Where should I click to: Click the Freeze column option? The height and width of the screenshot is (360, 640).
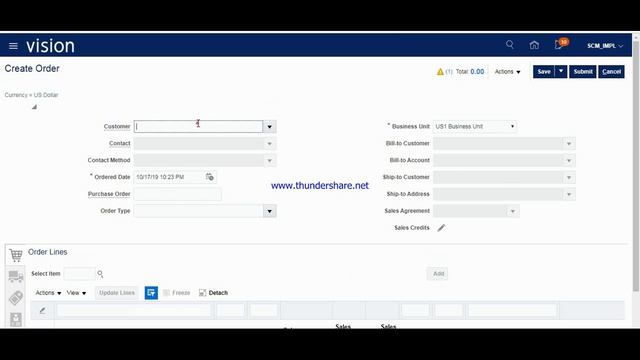177,293
